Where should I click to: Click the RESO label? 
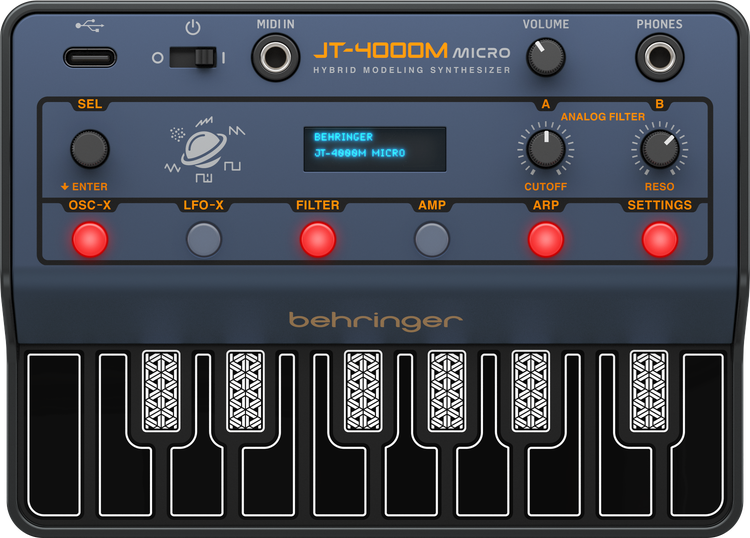point(660,187)
